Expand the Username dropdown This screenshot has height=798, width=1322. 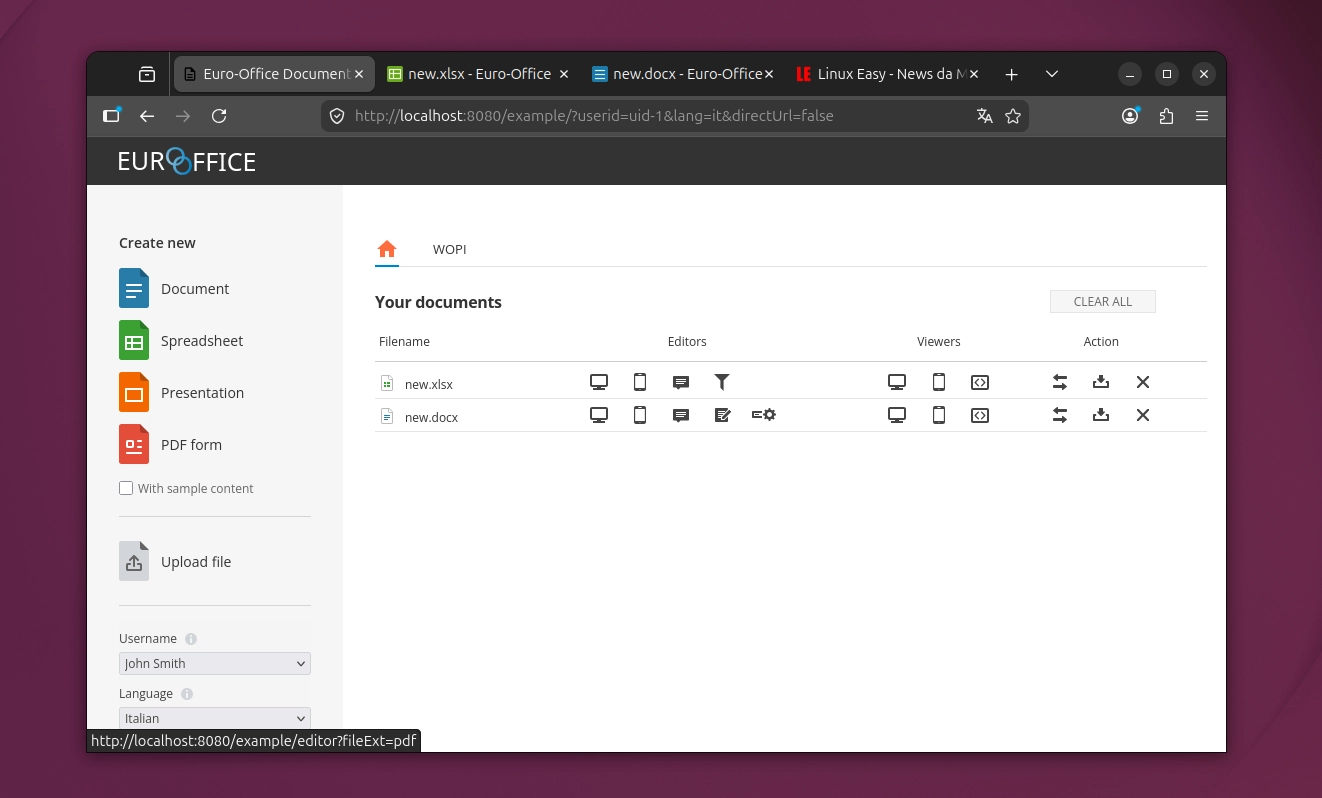[x=215, y=663]
